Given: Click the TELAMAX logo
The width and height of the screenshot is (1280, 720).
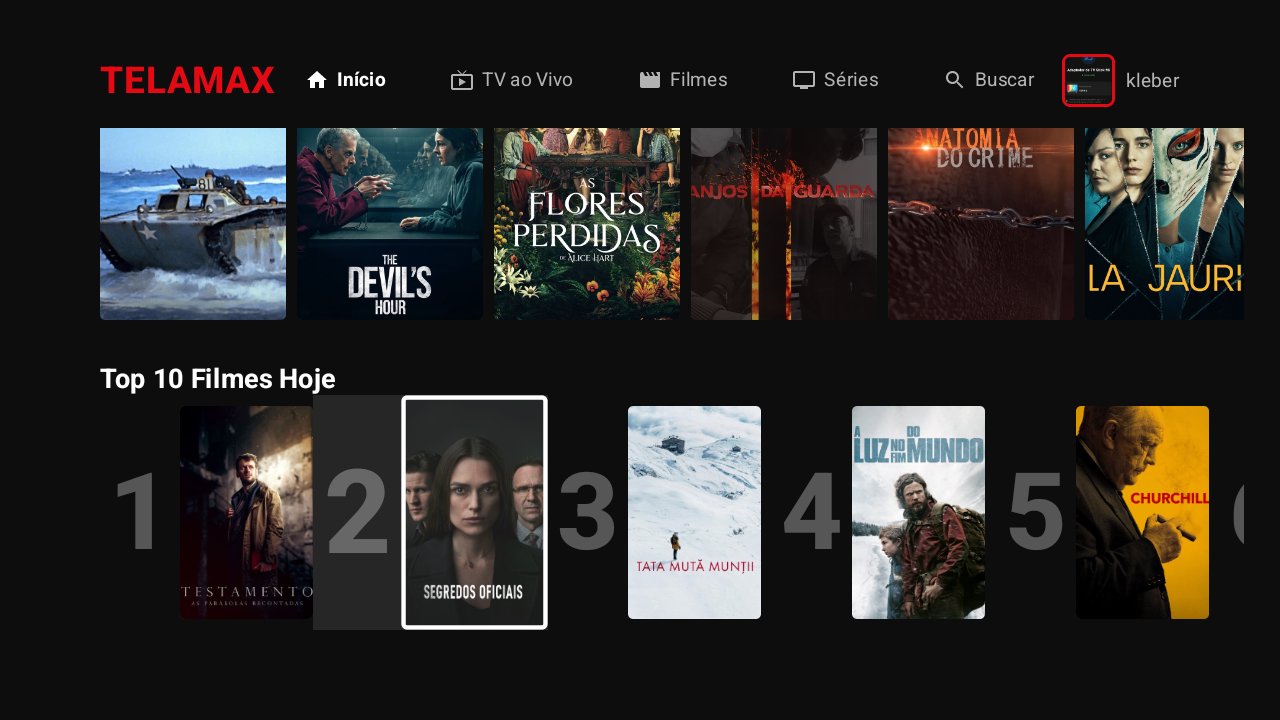Looking at the screenshot, I should click(187, 80).
